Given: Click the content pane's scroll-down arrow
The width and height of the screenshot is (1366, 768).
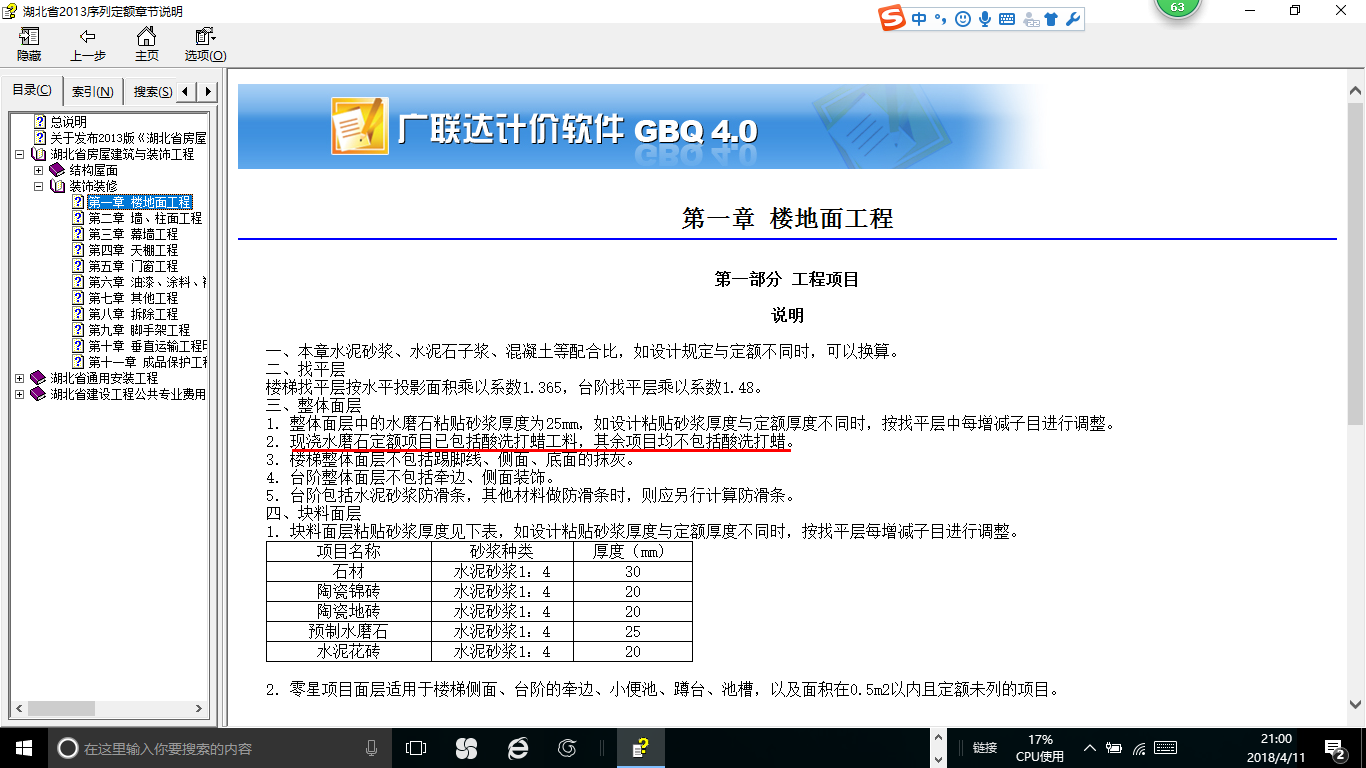Looking at the screenshot, I should click(1356, 703).
